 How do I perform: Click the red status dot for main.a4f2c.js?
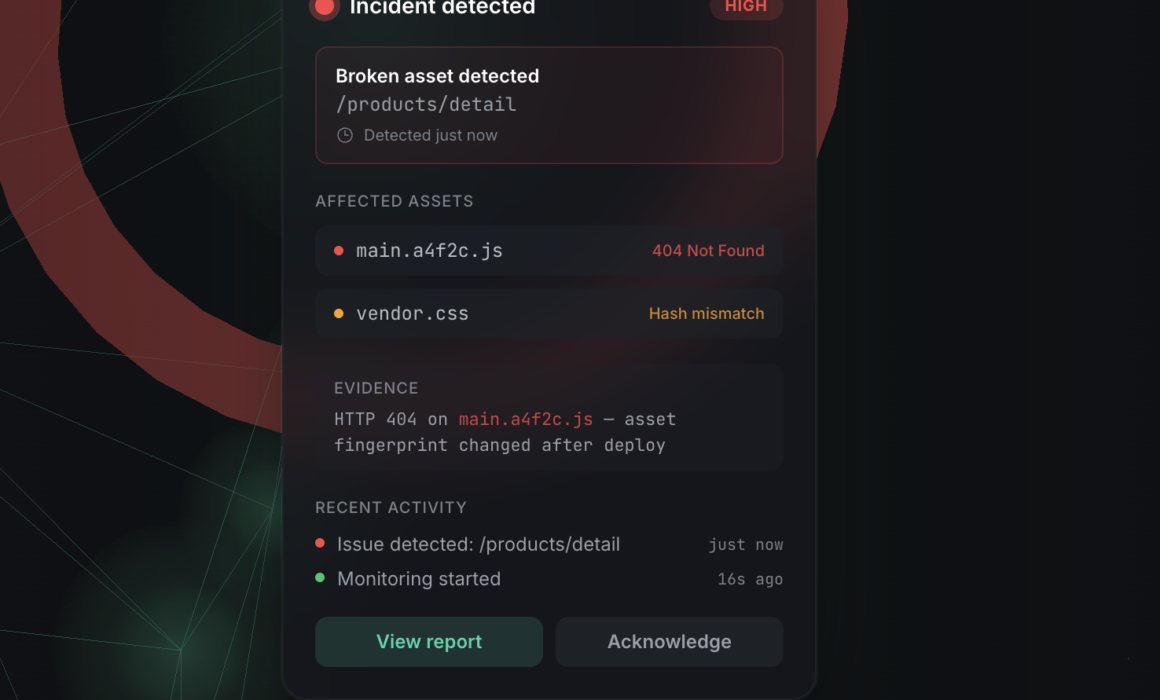coord(339,251)
